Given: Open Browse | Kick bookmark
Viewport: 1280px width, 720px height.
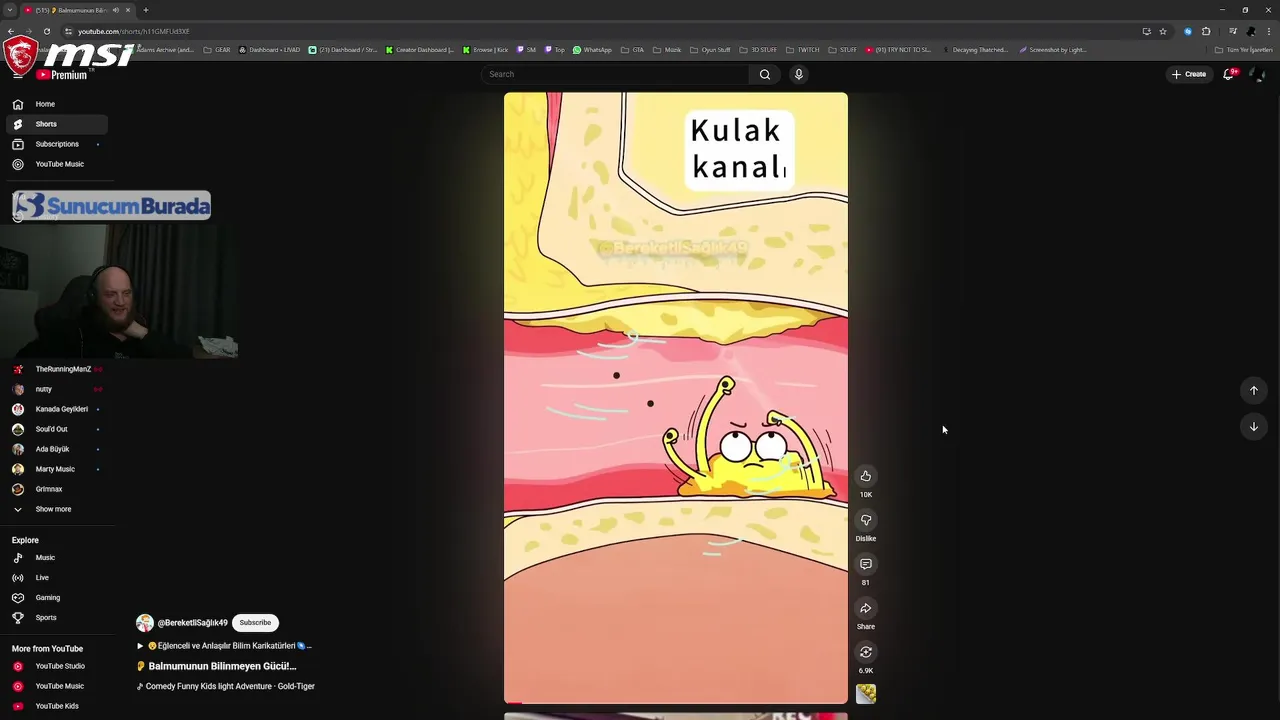Looking at the screenshot, I should point(485,50).
